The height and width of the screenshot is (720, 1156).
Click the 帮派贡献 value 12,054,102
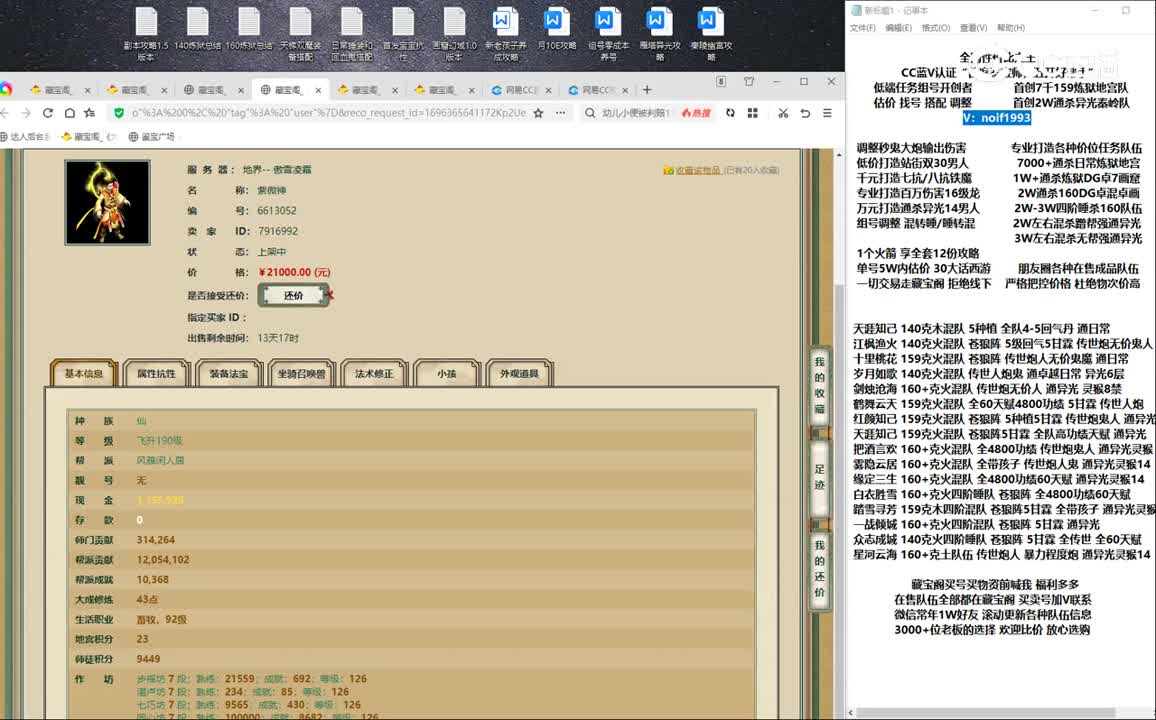[163, 560]
